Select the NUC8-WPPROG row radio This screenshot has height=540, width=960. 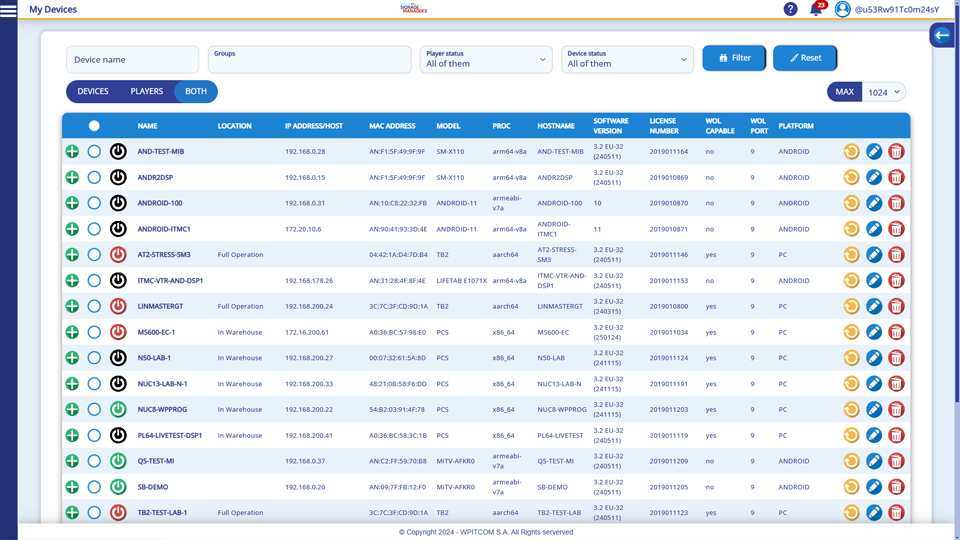pyautogui.click(x=94, y=410)
